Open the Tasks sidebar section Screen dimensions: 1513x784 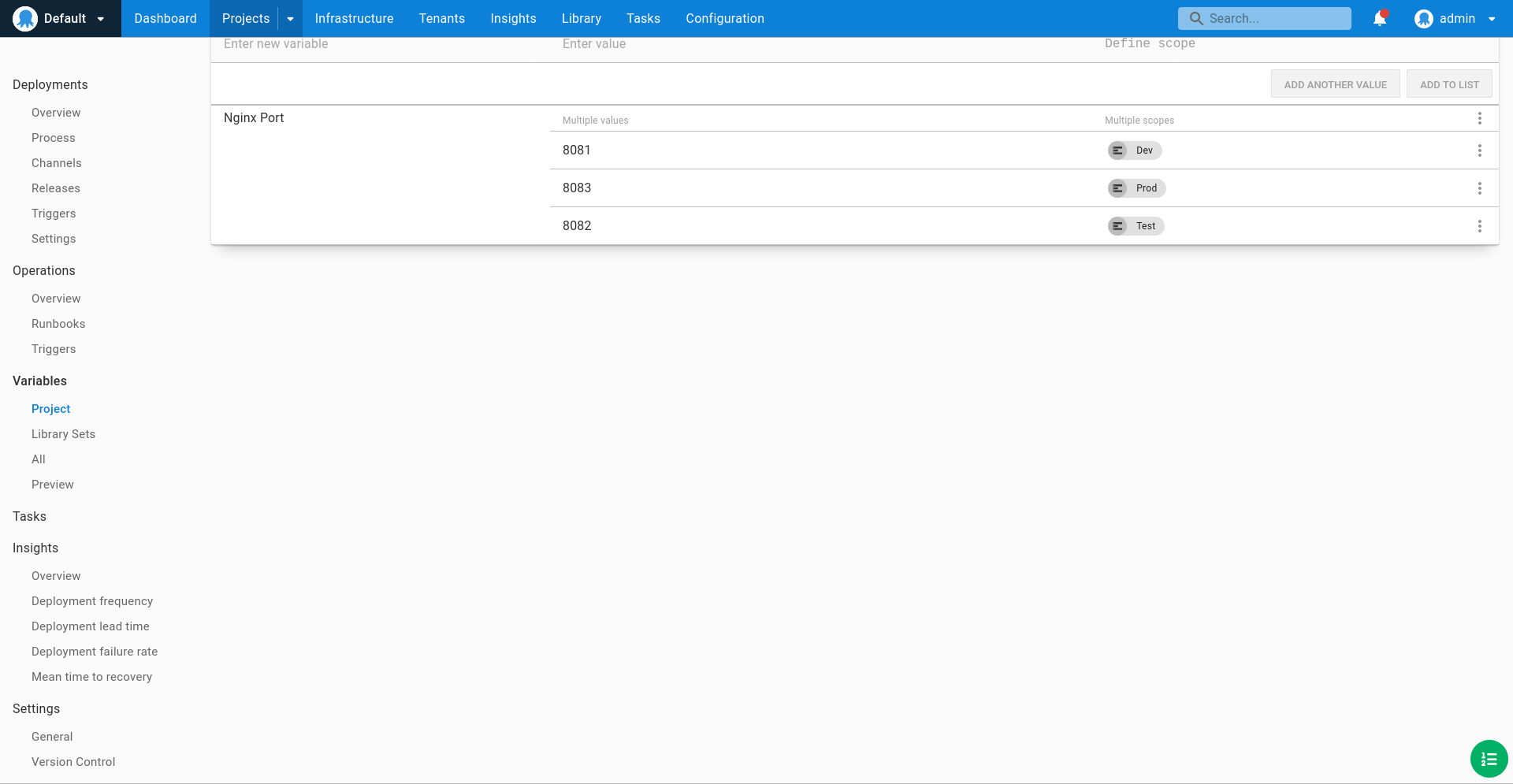coord(29,516)
